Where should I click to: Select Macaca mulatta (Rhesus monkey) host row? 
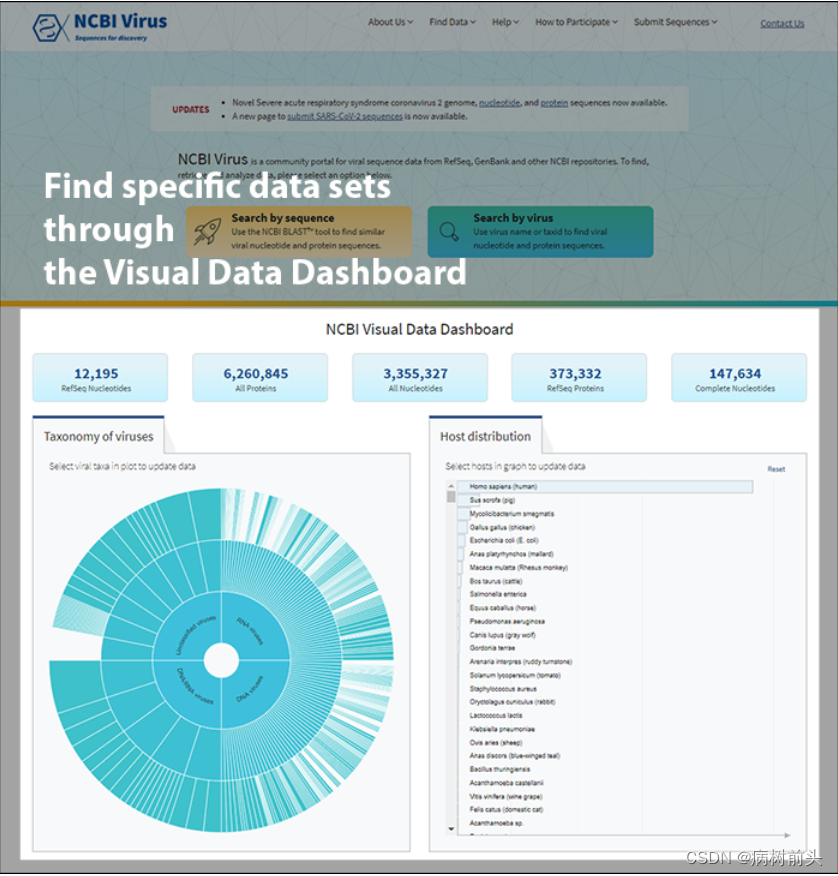coord(518,567)
